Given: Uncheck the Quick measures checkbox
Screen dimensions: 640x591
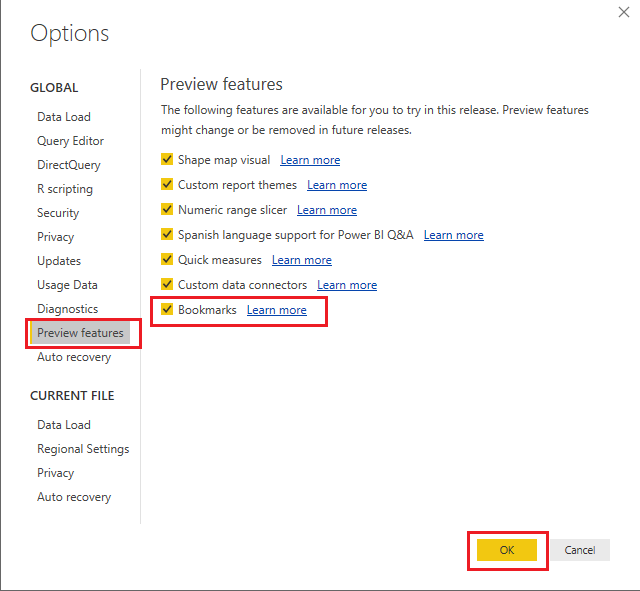Looking at the screenshot, I should [168, 260].
